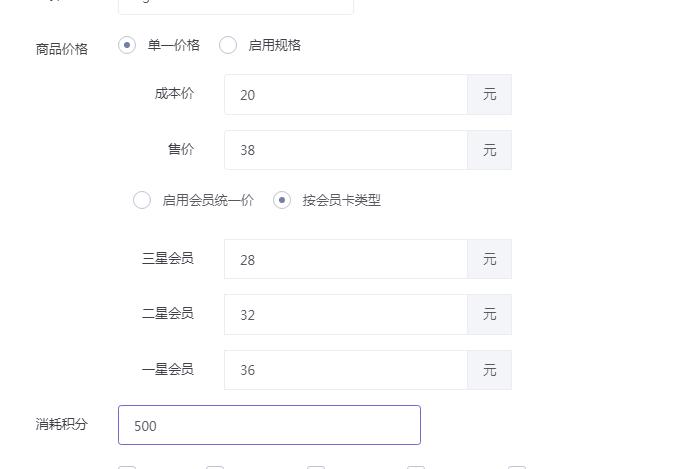Click the 元 suffix beside 成本价
This screenshot has height=469, width=700.
[x=489, y=95]
